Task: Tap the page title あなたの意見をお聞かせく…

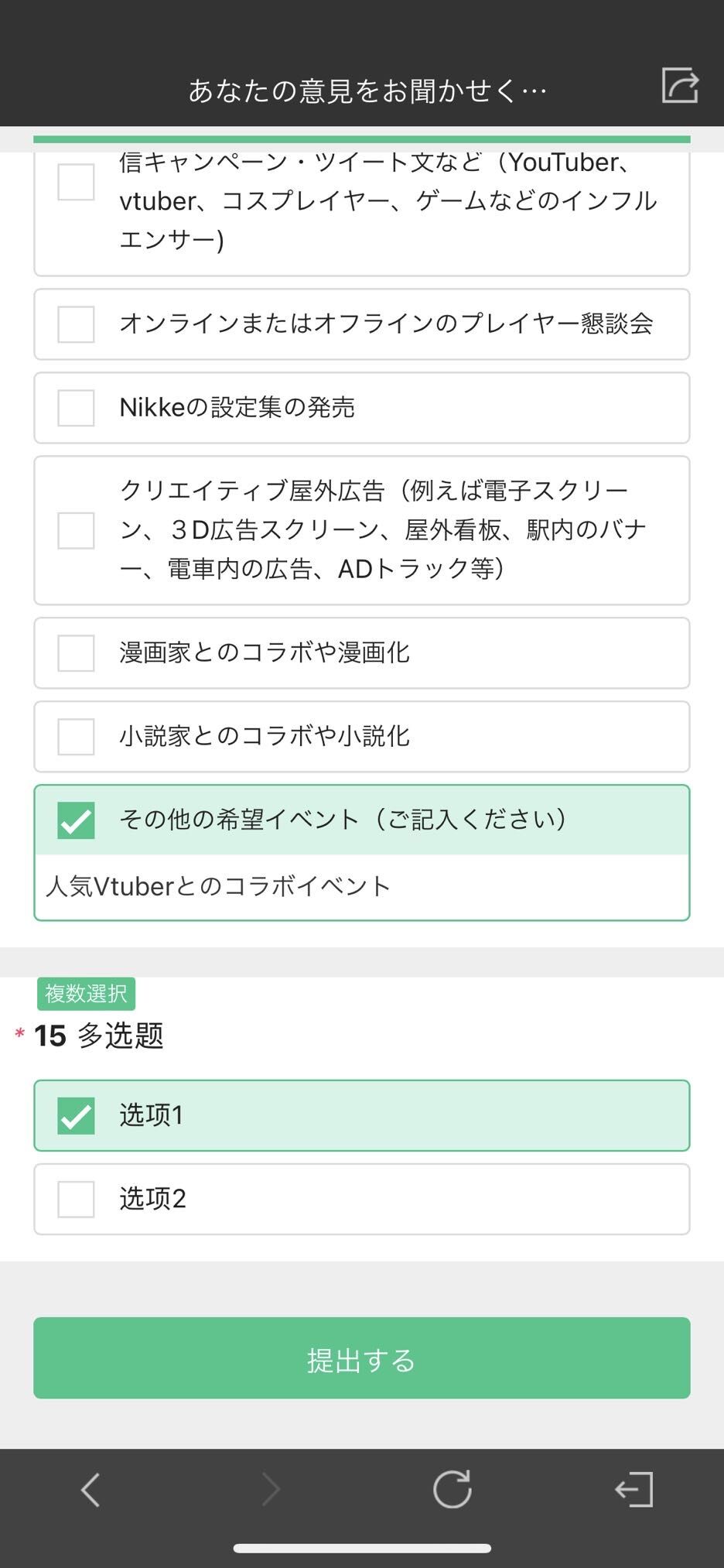Action: coord(367,91)
